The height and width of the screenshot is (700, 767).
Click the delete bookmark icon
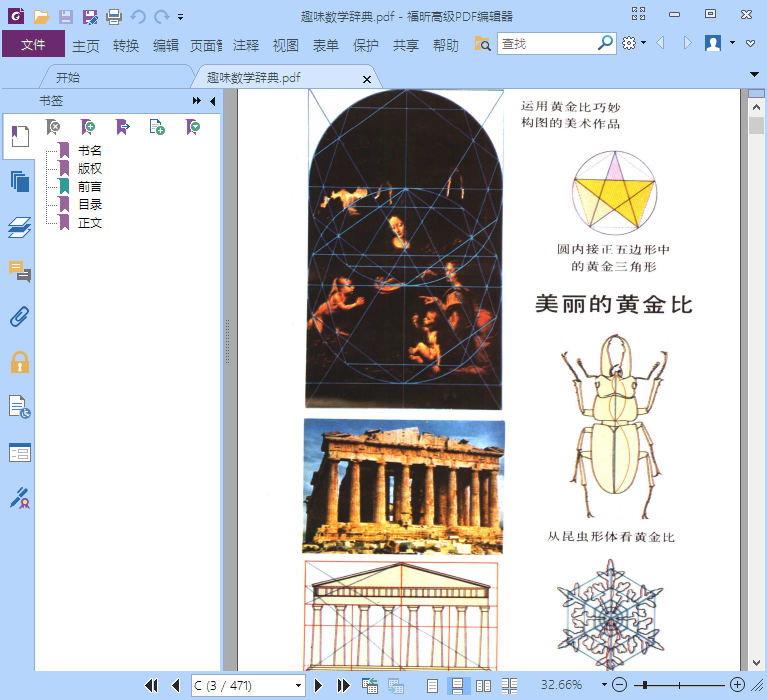click(53, 127)
